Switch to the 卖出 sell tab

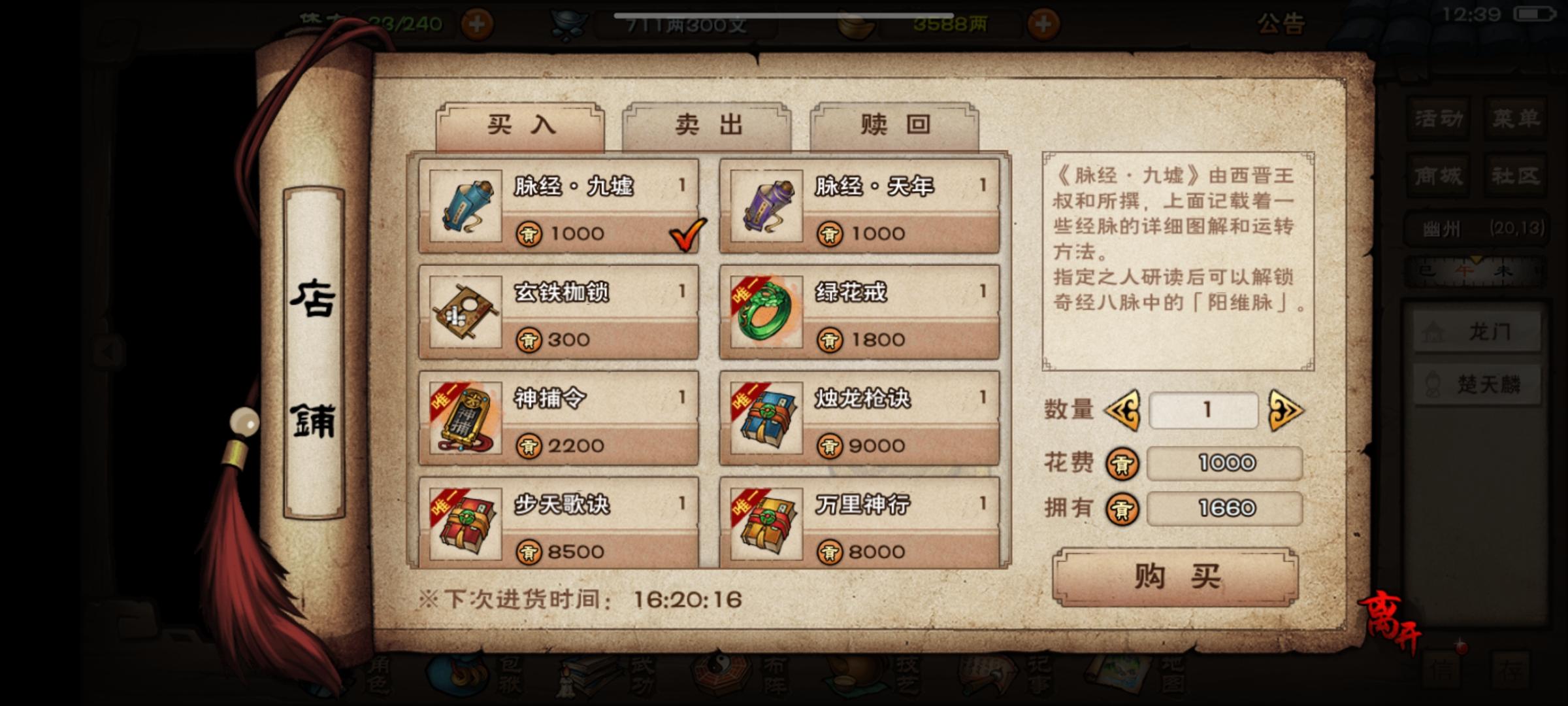pyautogui.click(x=707, y=125)
